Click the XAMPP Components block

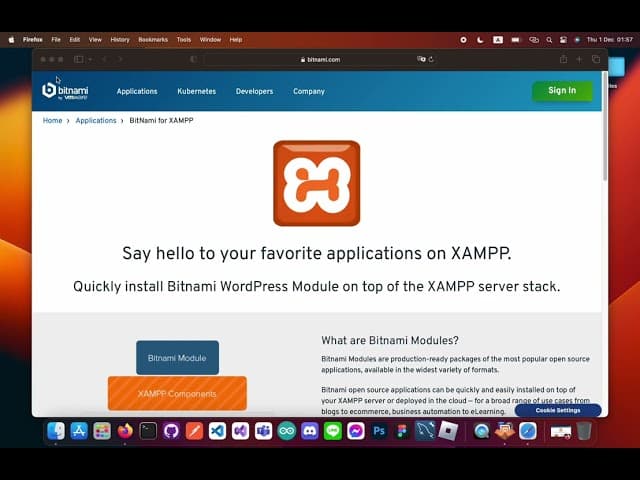click(x=177, y=393)
